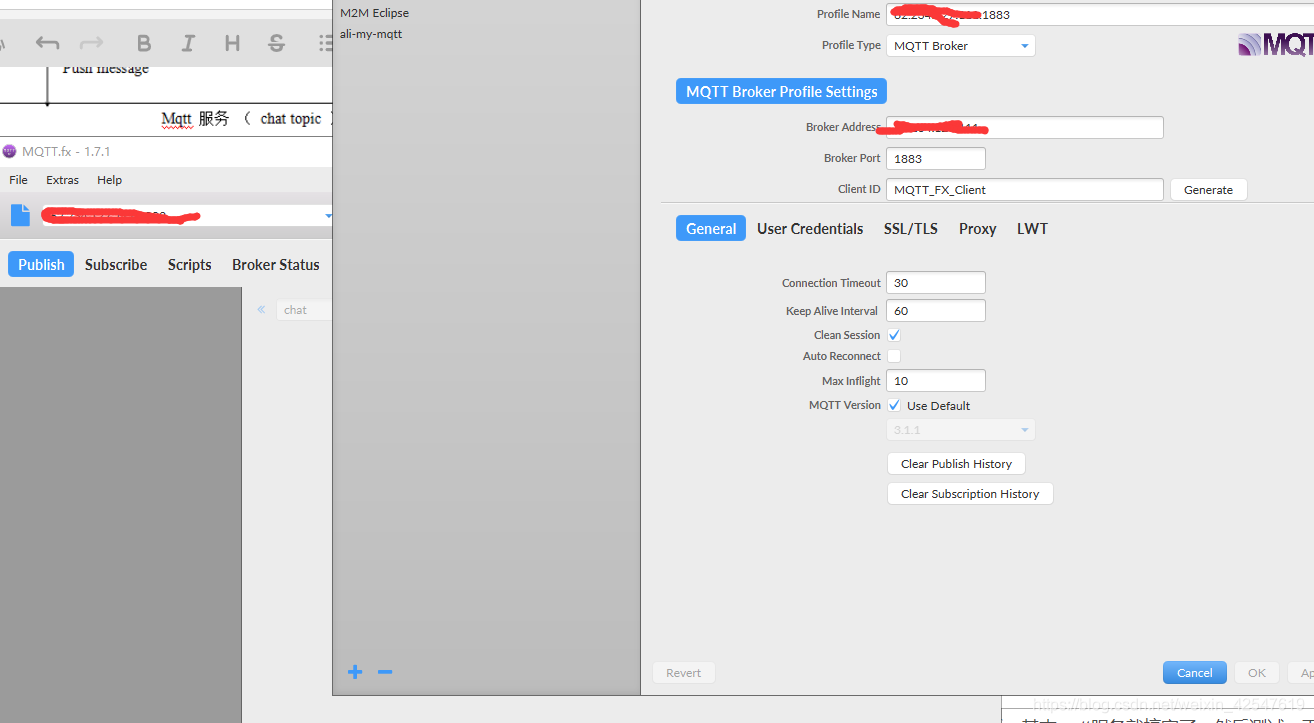Collapse topic panel with double chevron icon

261,310
